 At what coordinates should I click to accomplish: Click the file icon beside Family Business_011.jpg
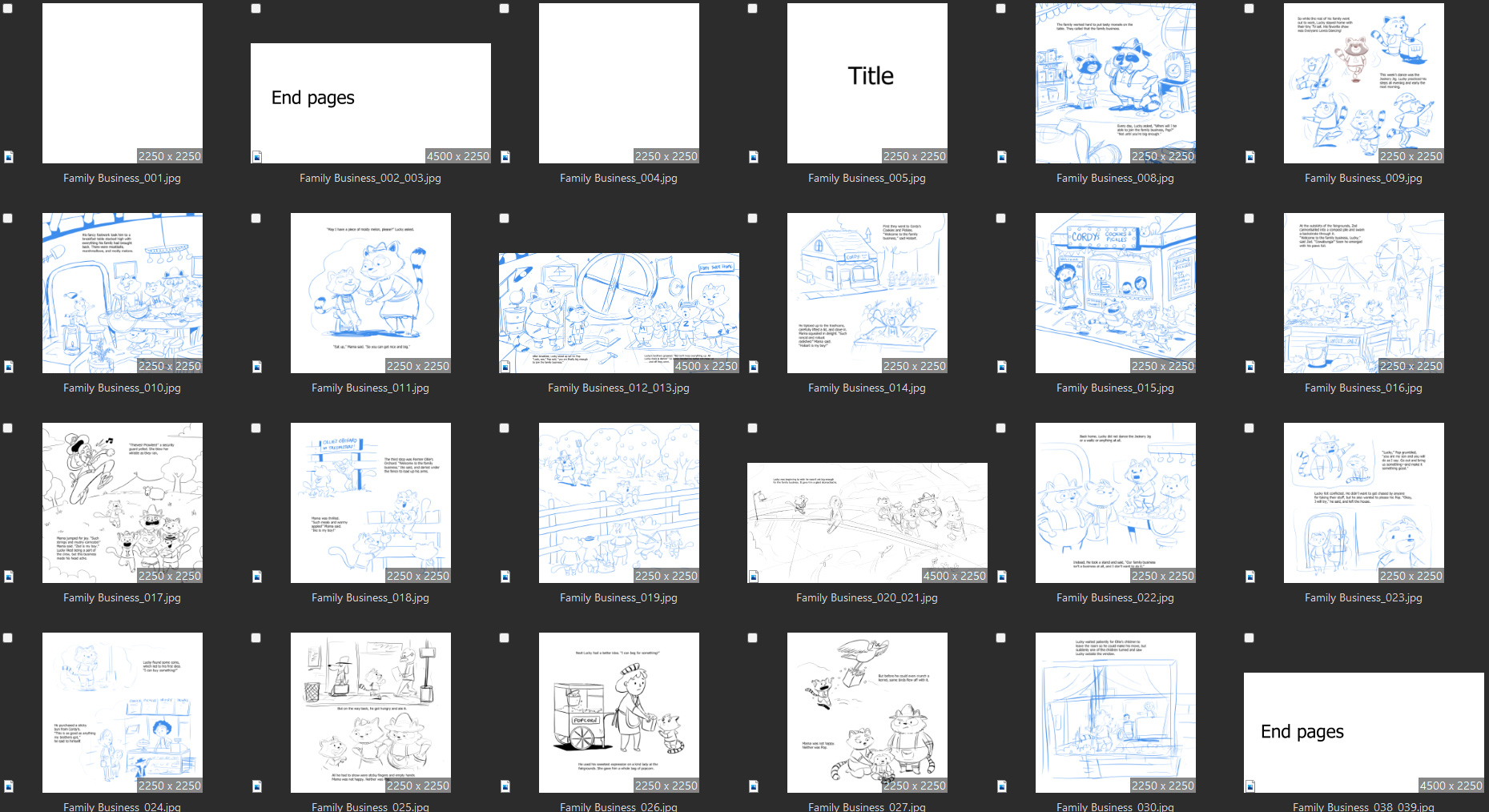257,367
